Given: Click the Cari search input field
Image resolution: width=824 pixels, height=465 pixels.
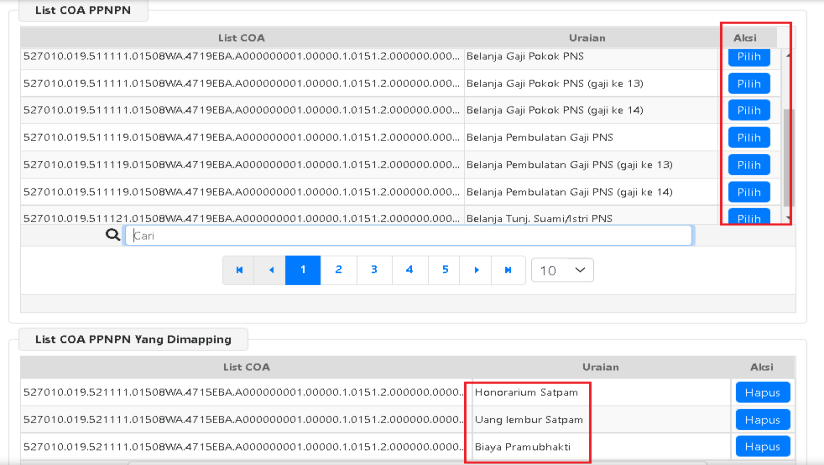Looking at the screenshot, I should pos(408,235).
